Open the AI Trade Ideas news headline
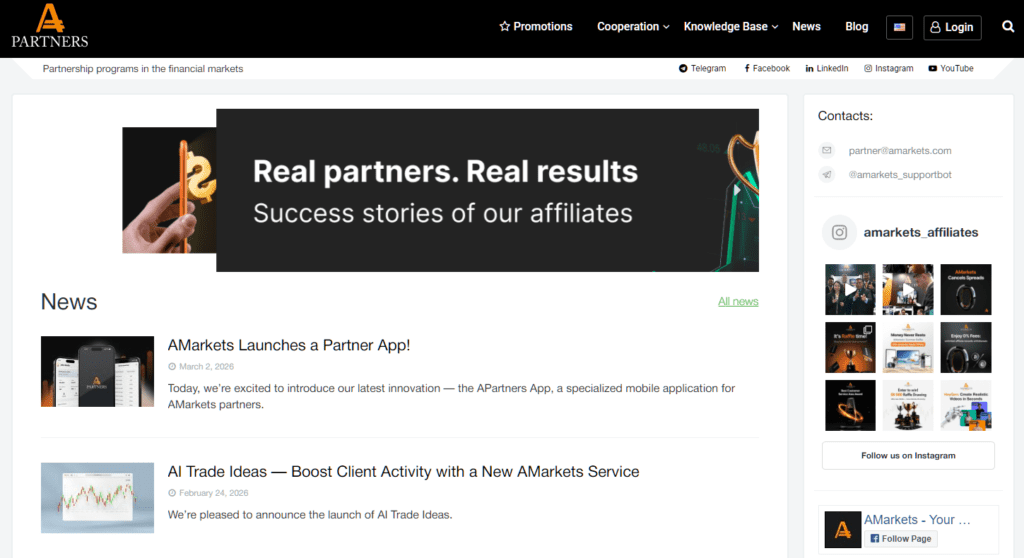This screenshot has height=558, width=1024. pos(403,472)
